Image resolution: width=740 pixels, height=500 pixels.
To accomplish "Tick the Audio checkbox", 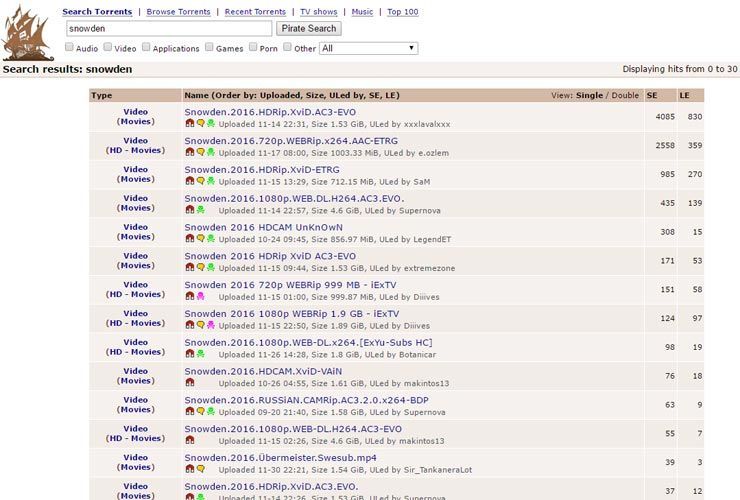I will (69, 47).
